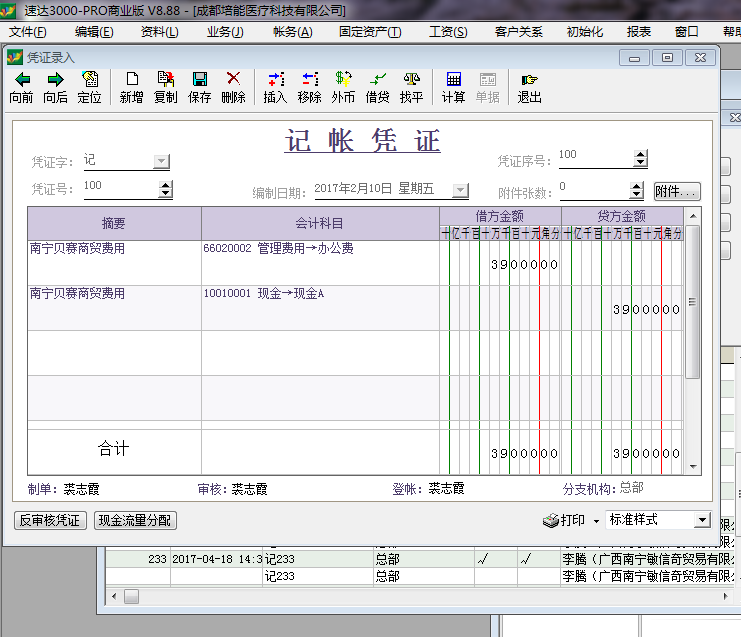Image resolution: width=741 pixels, height=637 pixels.
Task: Swap debit credit with 借贷 icon
Action: click(378, 87)
